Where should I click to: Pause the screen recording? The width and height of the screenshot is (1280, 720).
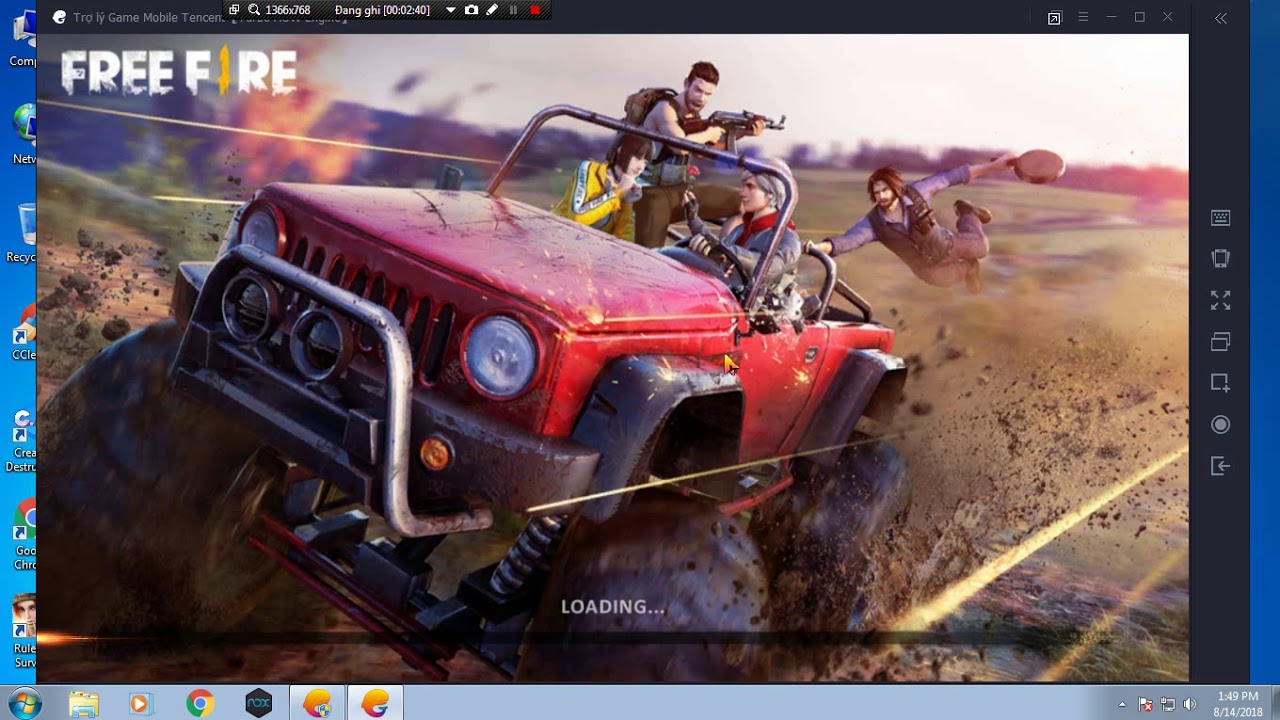tap(514, 10)
